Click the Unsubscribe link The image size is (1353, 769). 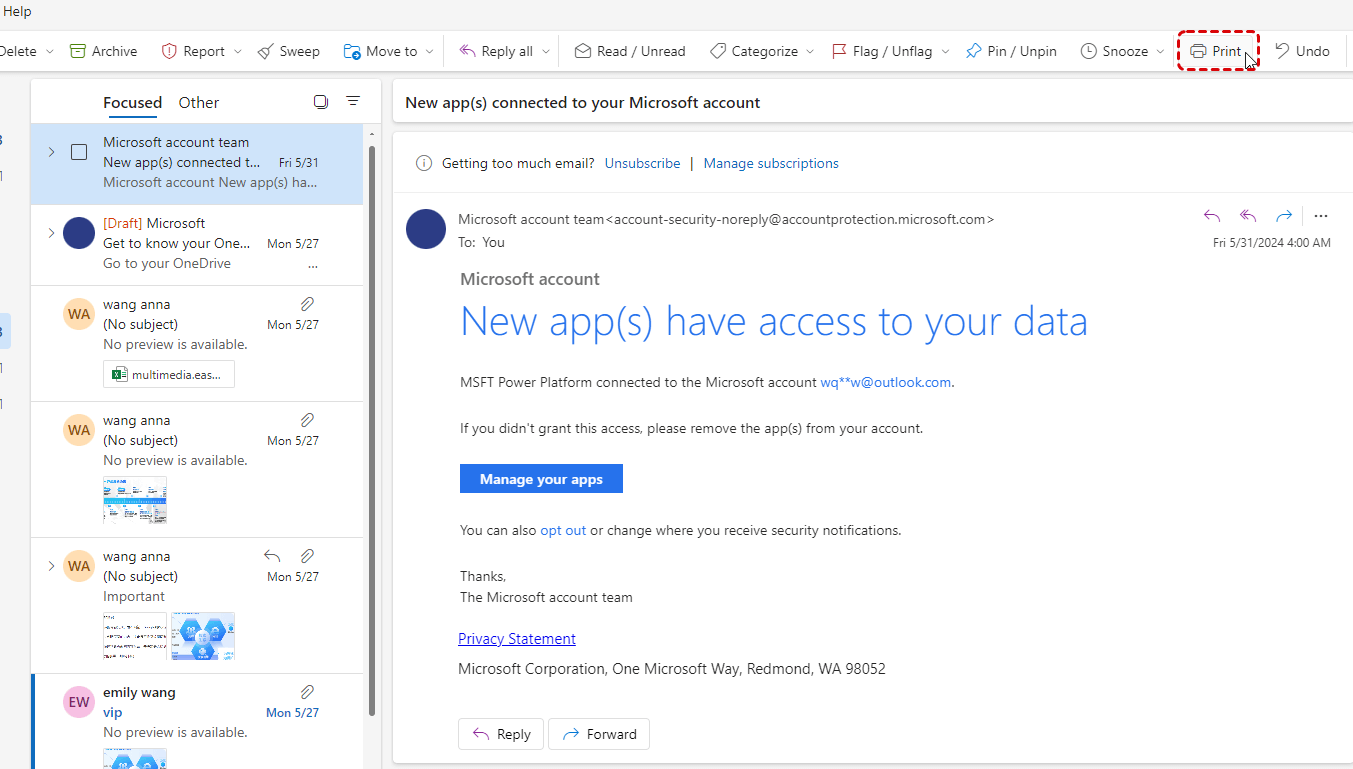click(642, 163)
